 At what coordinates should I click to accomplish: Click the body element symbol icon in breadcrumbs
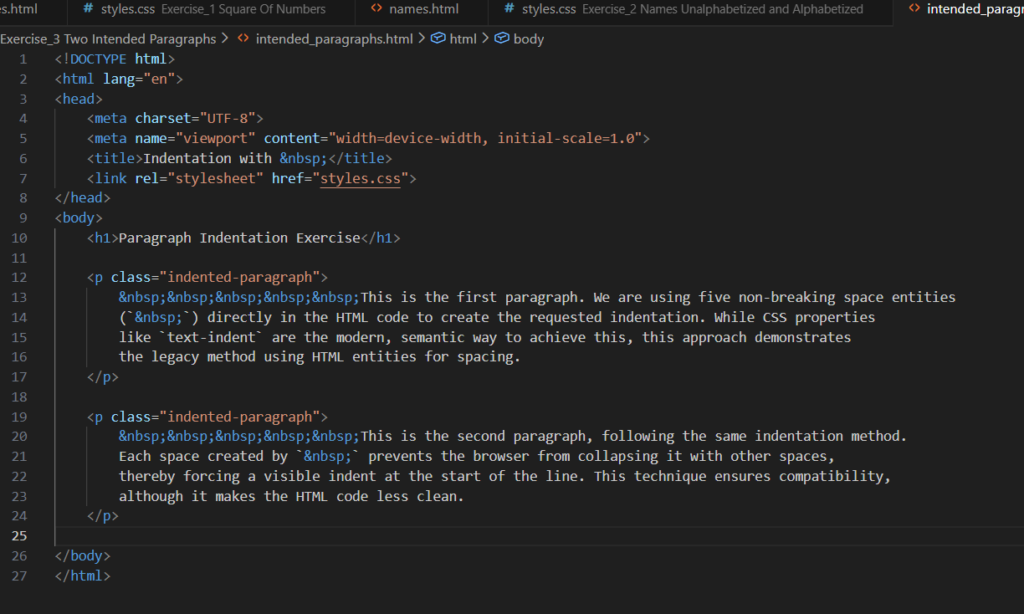click(501, 39)
